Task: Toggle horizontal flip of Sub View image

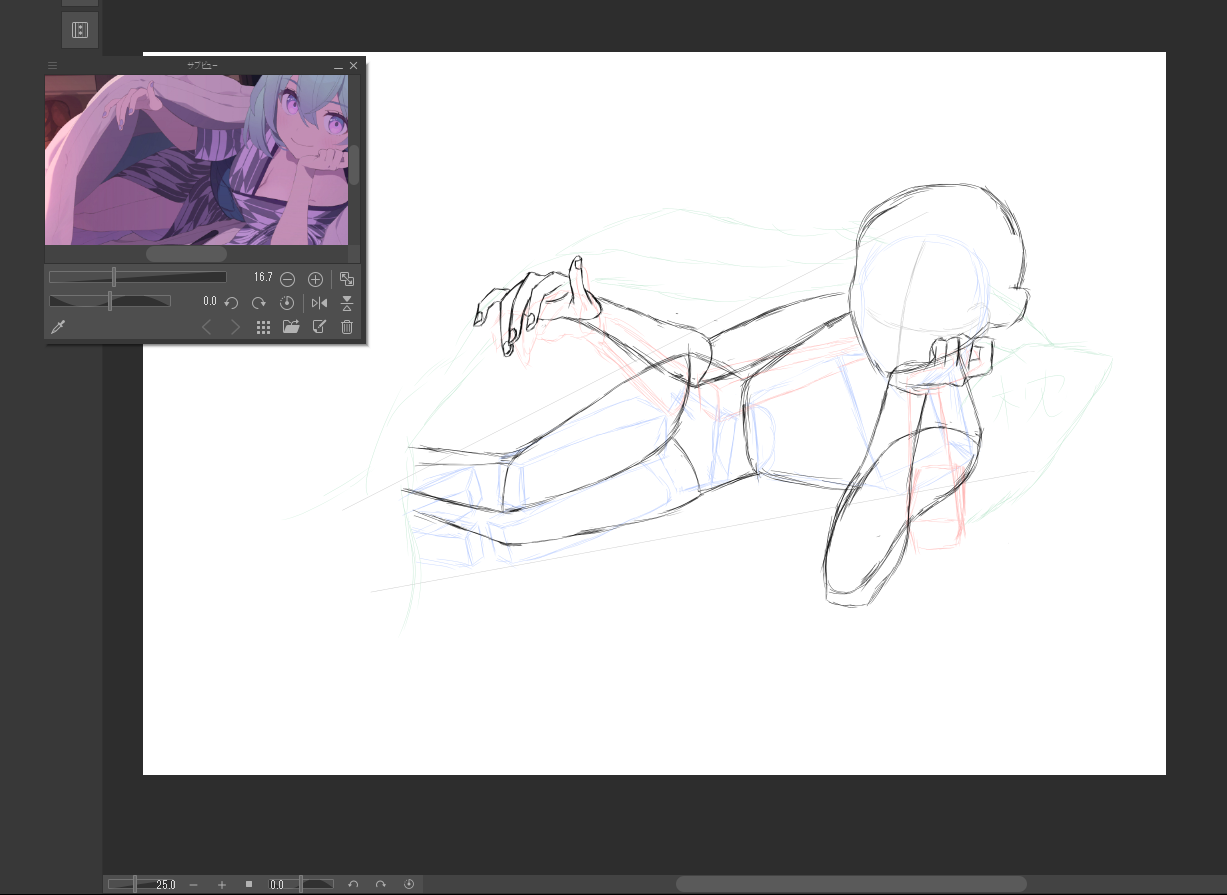Action: pos(319,302)
